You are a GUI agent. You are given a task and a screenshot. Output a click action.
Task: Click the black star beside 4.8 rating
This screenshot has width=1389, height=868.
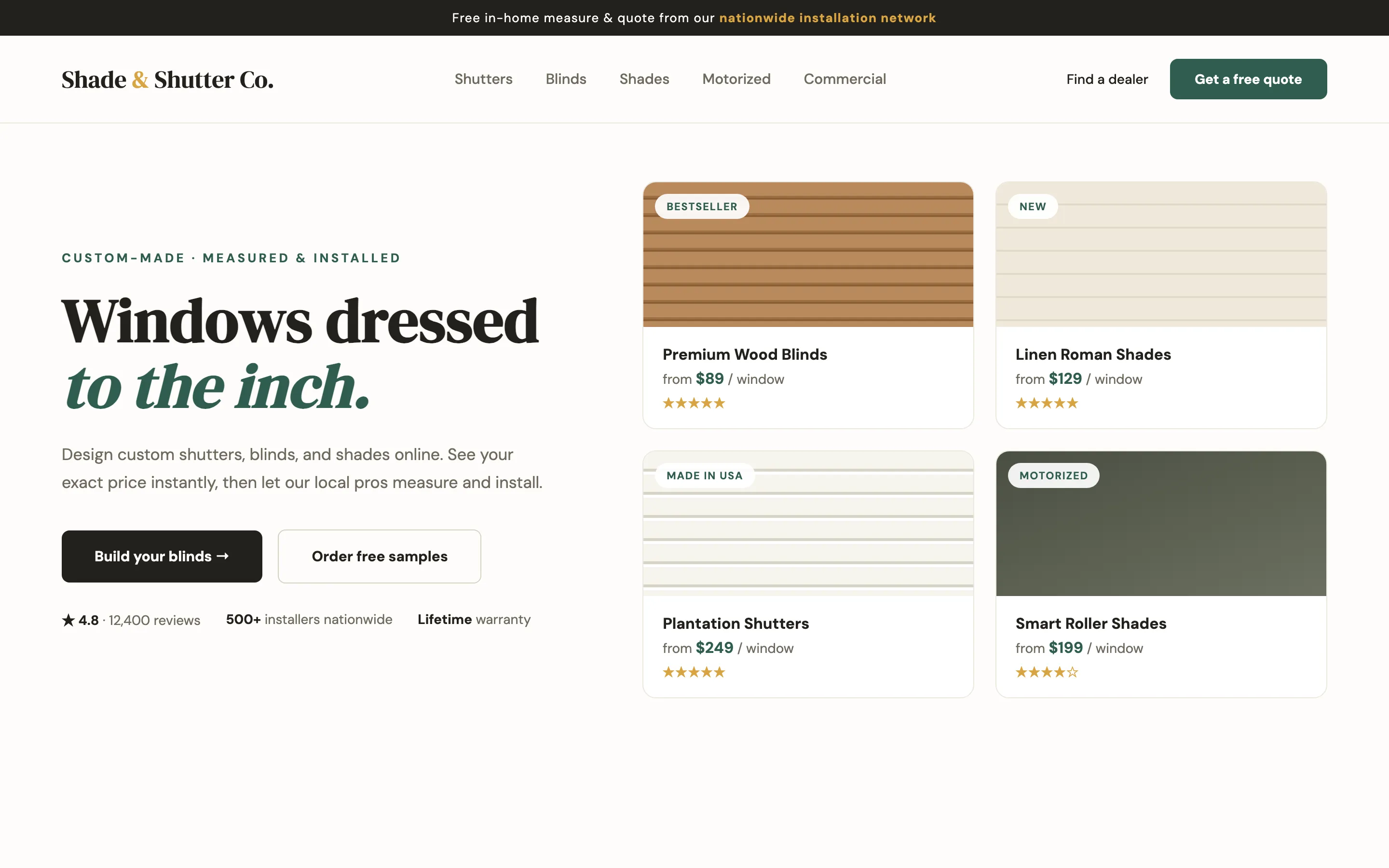coord(68,620)
